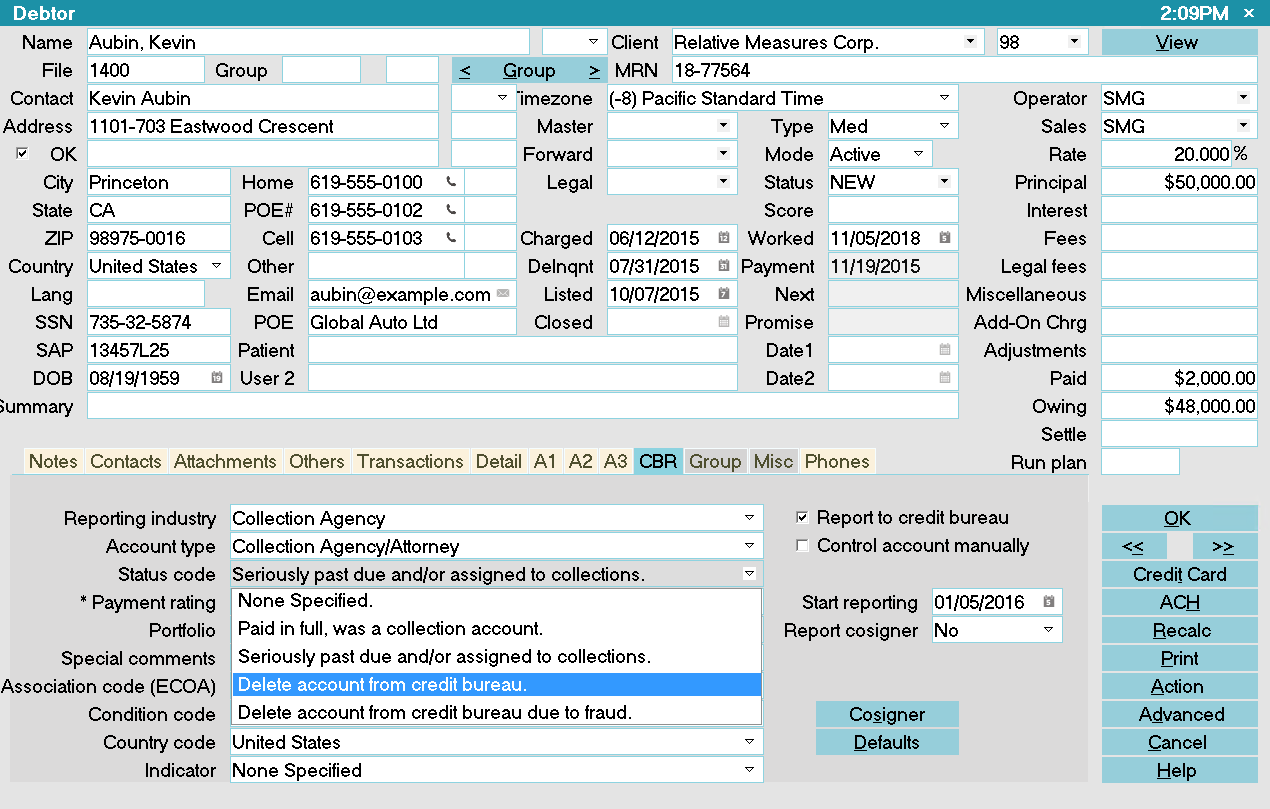Open the Type dropdown showing Med
The height and width of the screenshot is (809, 1270).
[x=944, y=126]
